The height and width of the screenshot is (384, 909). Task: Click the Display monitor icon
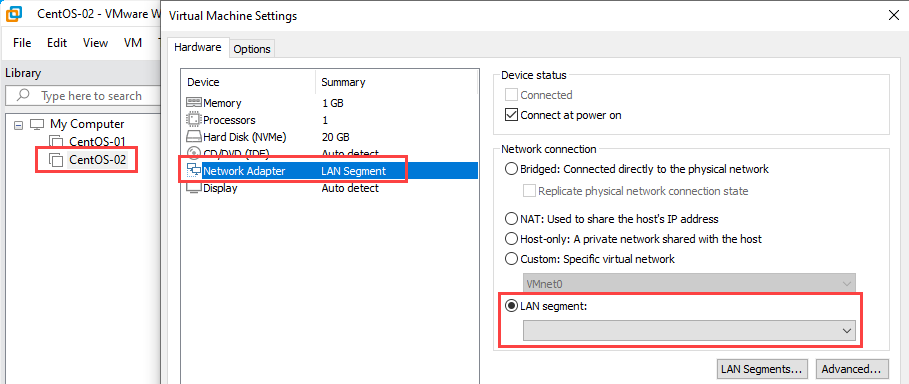point(194,188)
